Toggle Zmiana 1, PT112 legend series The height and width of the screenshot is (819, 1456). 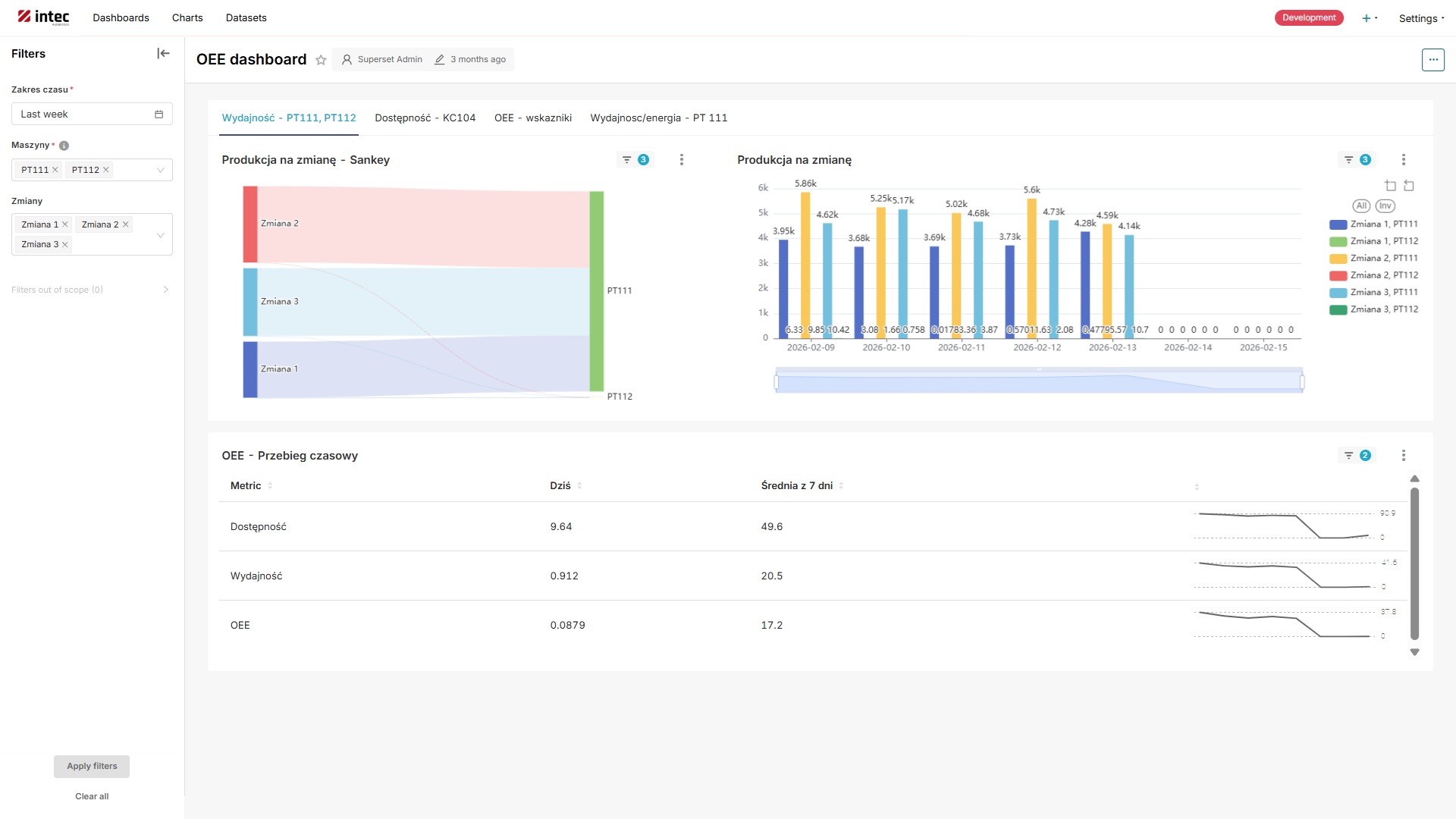click(x=1373, y=241)
